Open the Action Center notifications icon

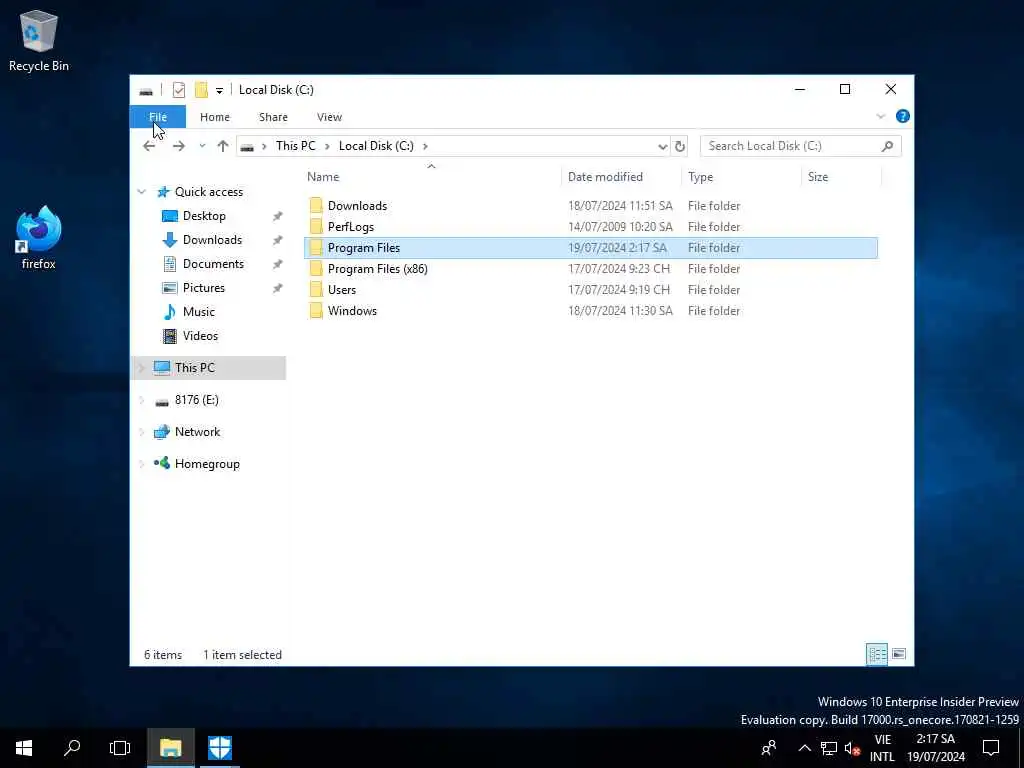(991, 748)
